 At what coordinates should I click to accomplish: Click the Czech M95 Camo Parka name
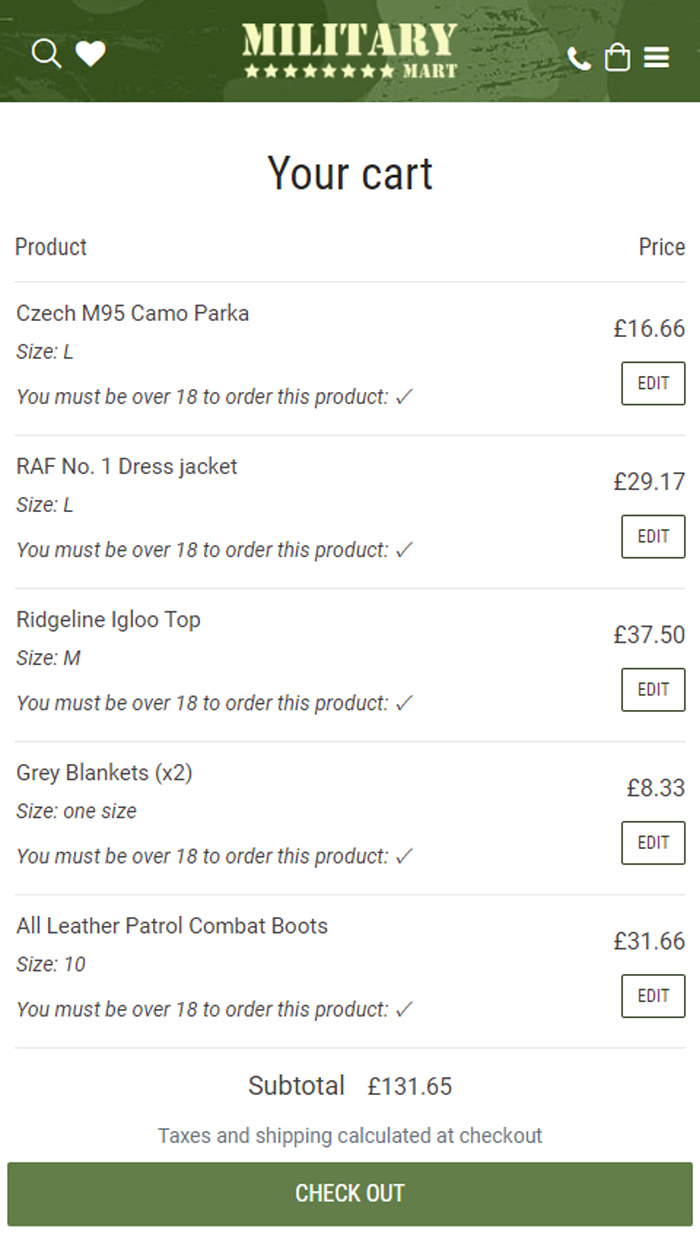point(133,313)
